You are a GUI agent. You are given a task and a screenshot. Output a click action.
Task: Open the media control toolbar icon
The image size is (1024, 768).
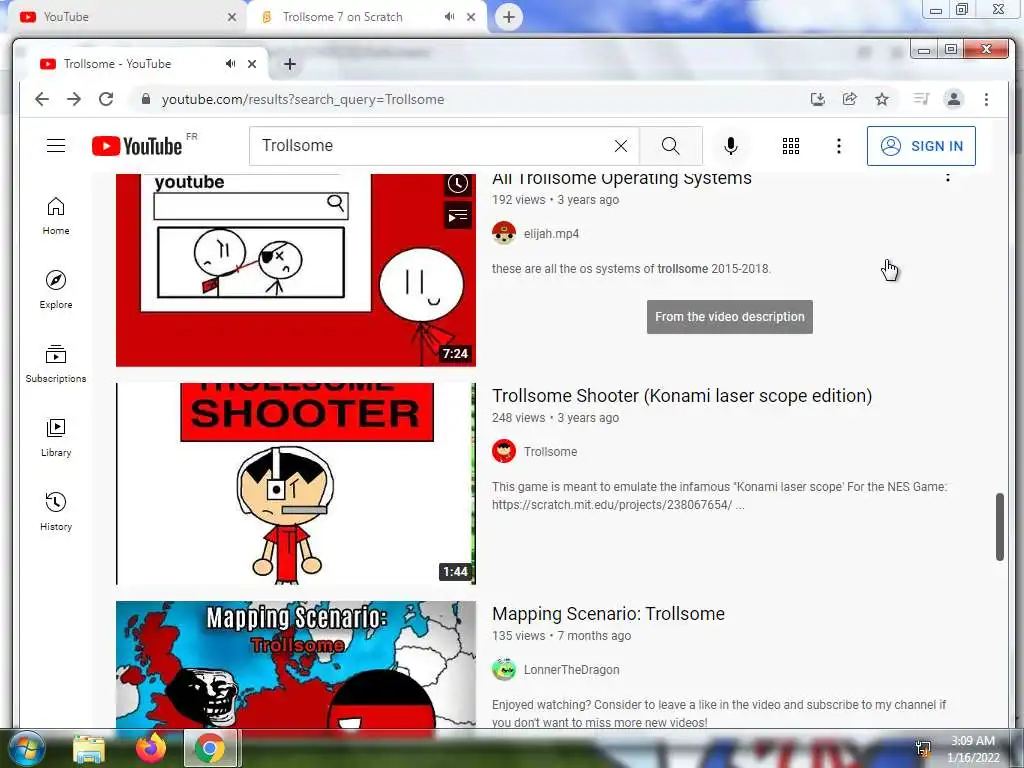[921, 99]
